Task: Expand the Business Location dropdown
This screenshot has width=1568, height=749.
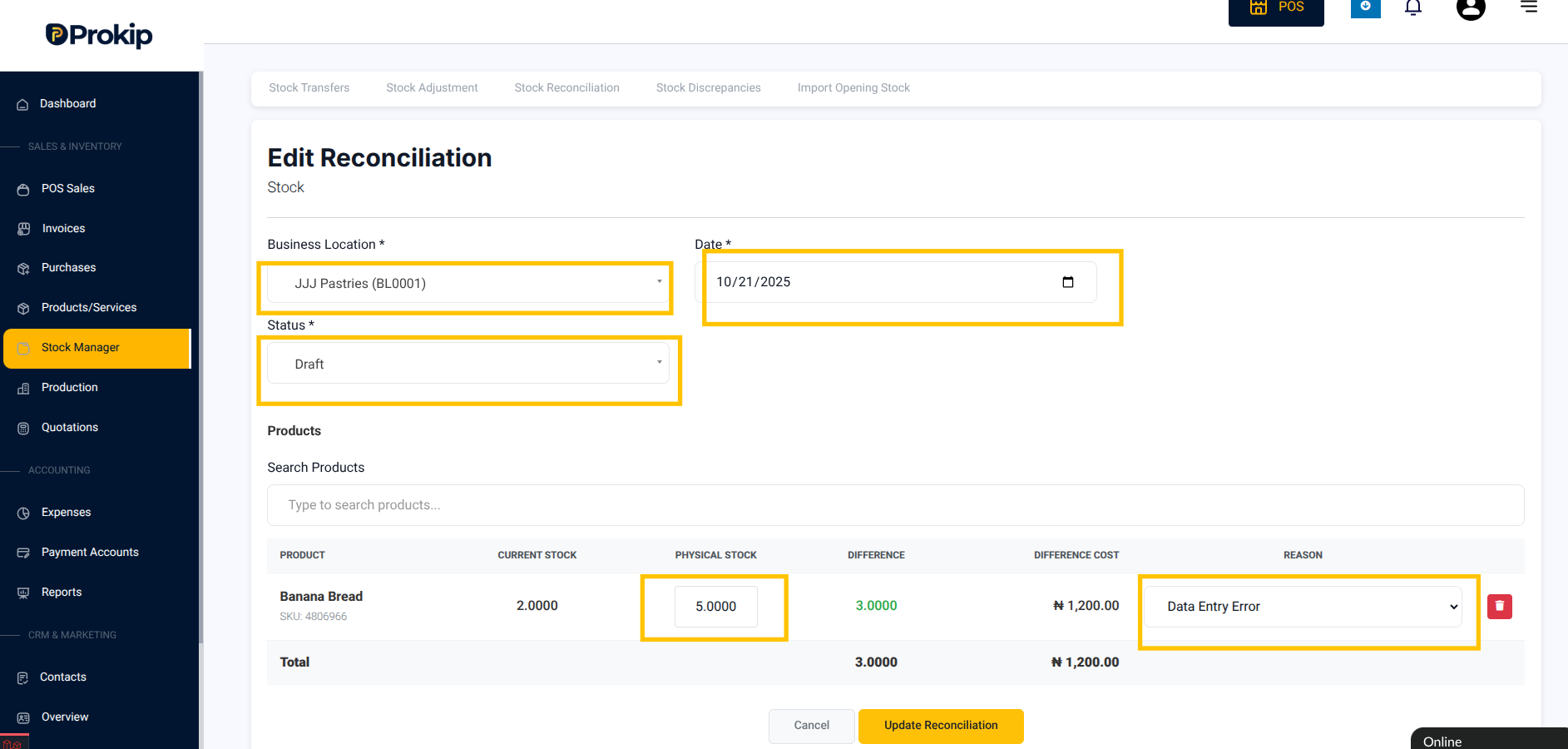Action: point(468,284)
